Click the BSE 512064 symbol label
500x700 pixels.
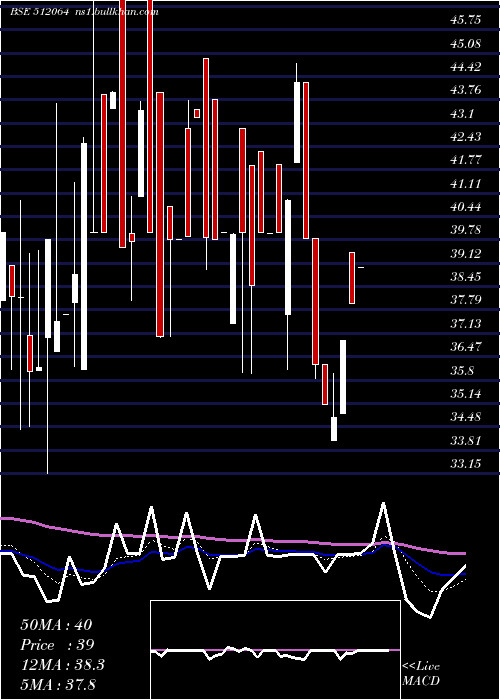tap(39, 12)
